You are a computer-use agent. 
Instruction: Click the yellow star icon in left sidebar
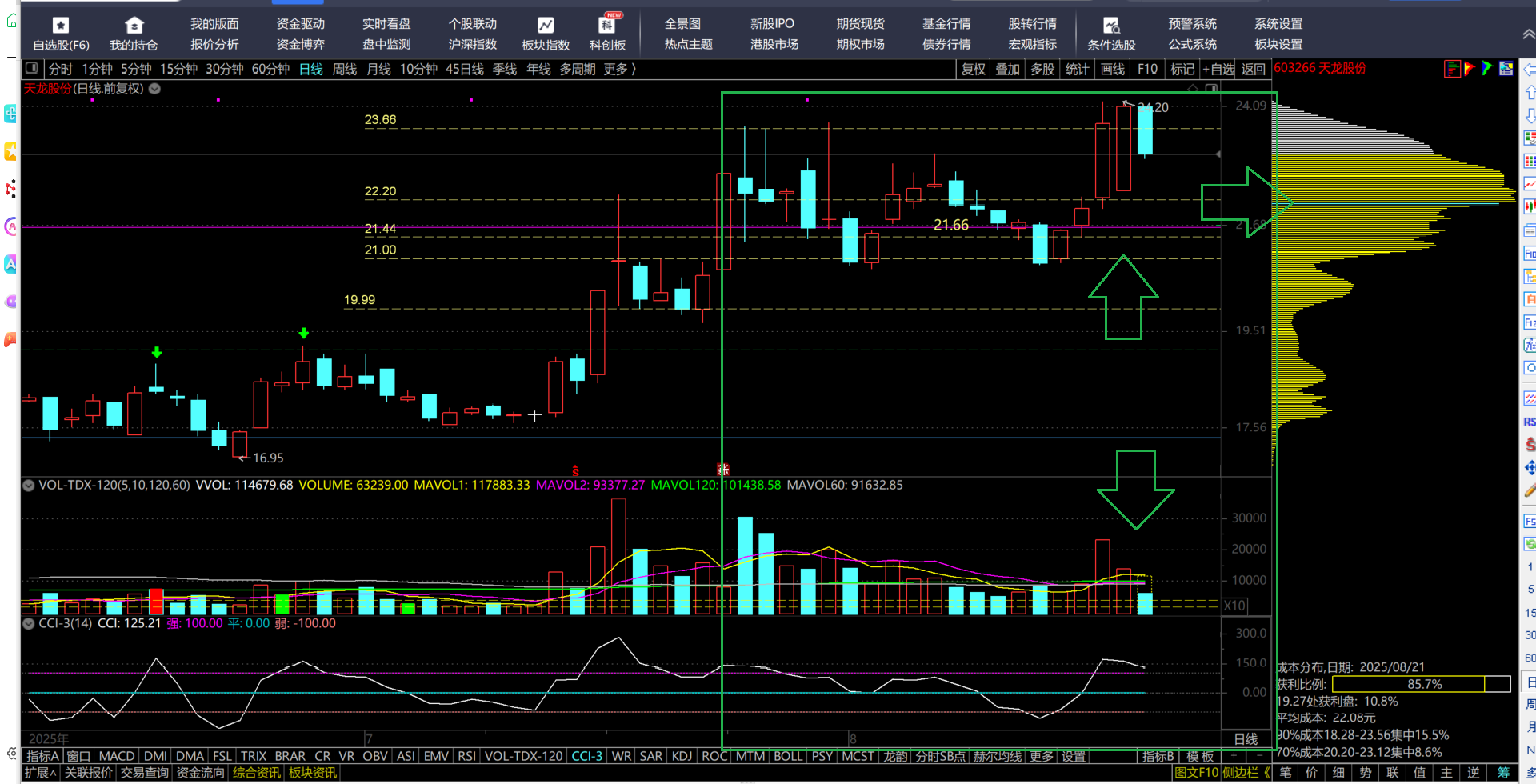(x=10, y=150)
